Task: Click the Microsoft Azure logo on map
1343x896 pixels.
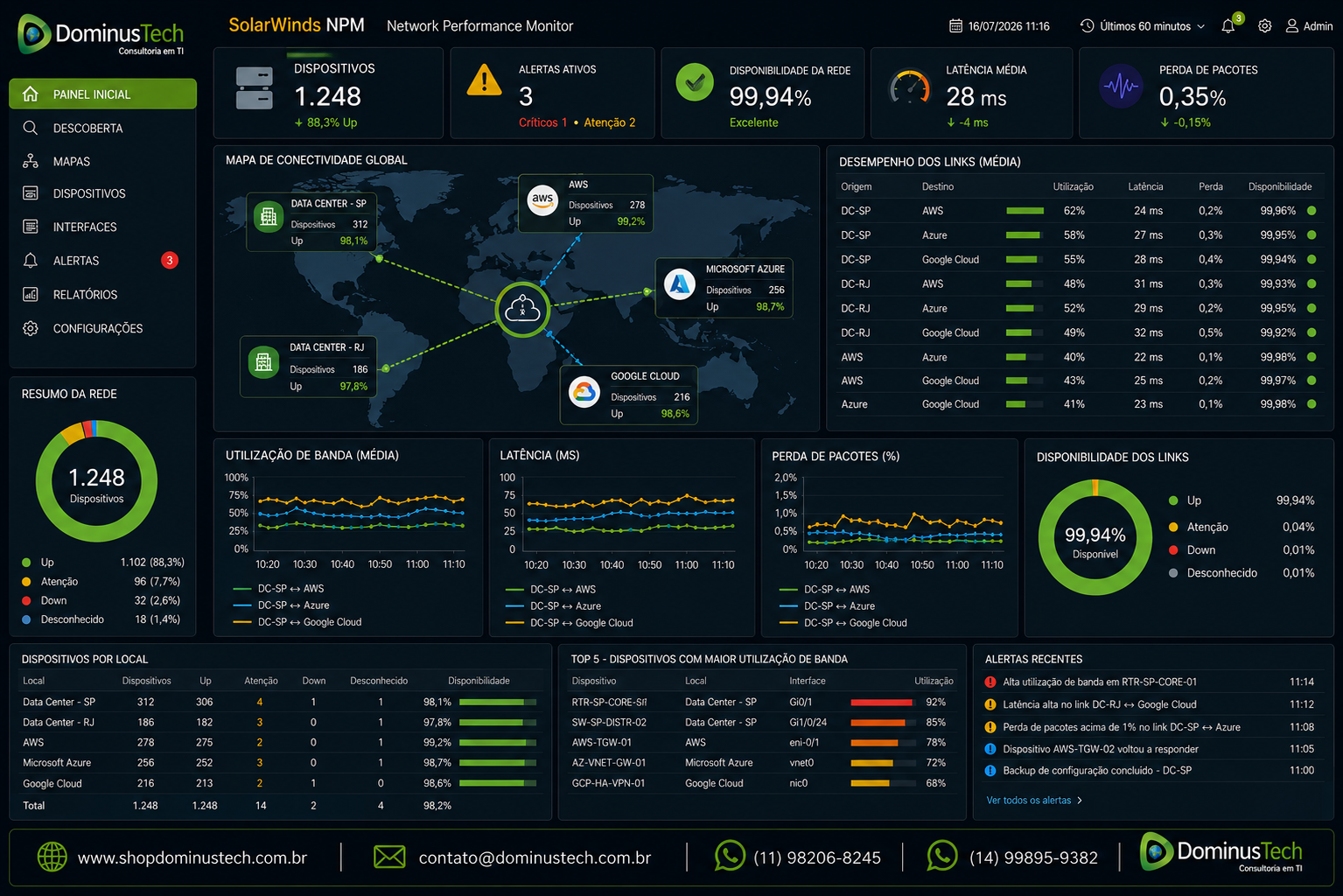Action: pyautogui.click(x=680, y=283)
